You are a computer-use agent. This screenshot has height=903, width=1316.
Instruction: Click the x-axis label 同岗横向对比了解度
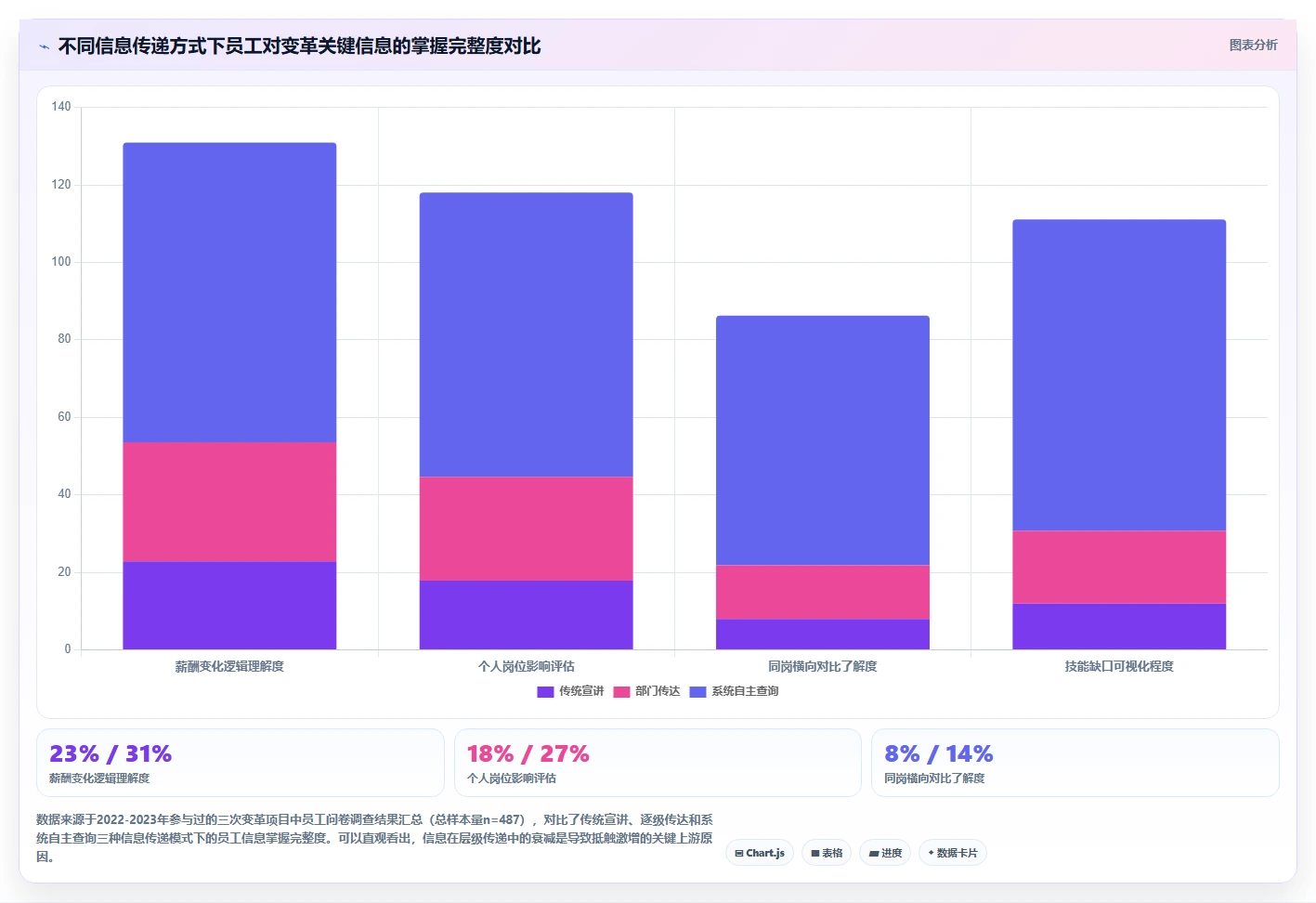822,666
